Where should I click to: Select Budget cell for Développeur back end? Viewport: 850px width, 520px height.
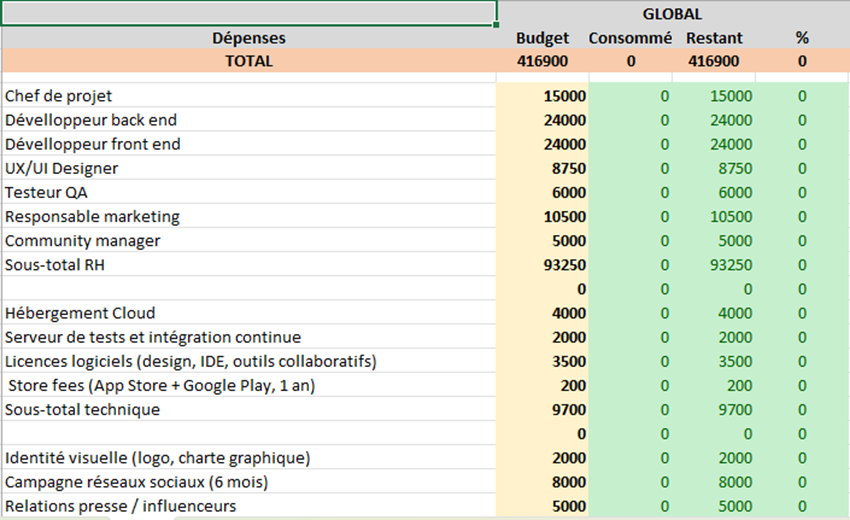(542, 120)
